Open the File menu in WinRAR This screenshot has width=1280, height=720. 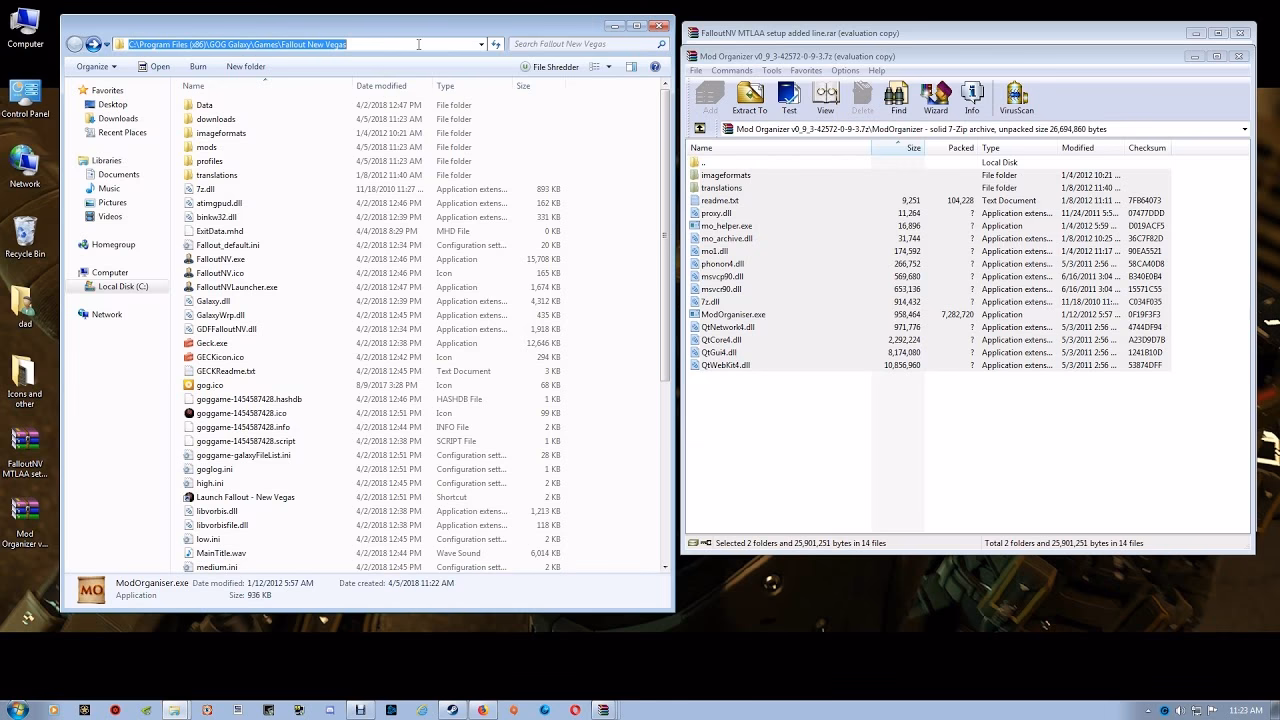pyautogui.click(x=696, y=71)
